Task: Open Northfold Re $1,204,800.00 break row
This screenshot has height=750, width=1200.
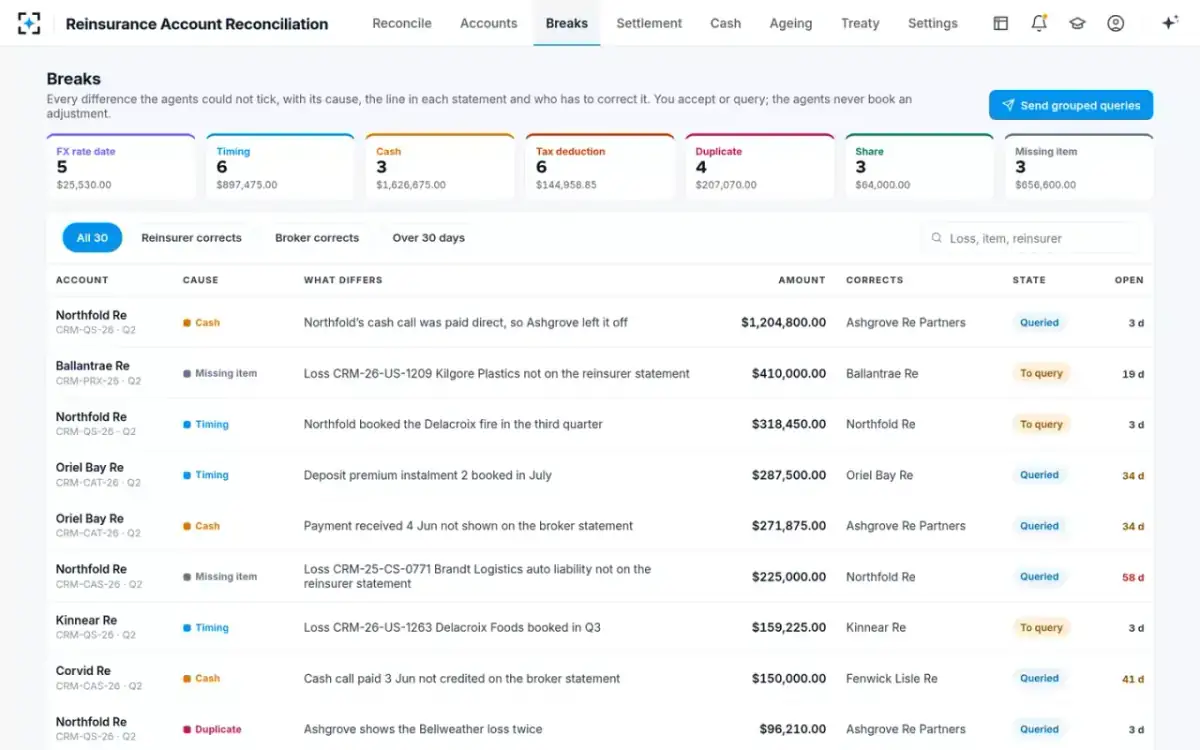Action: coord(600,322)
